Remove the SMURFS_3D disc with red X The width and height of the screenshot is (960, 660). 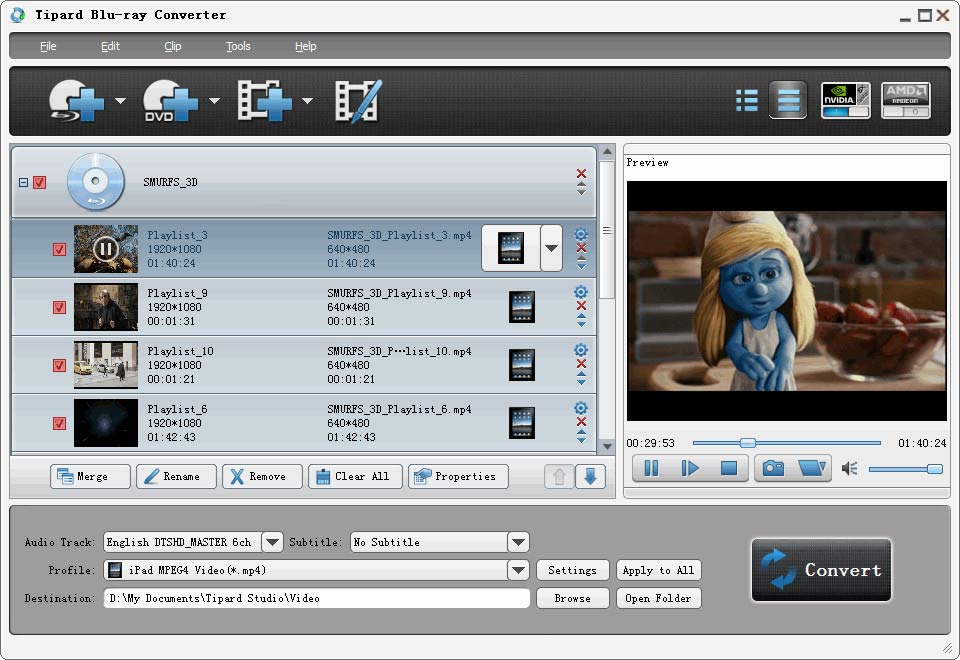click(x=582, y=174)
